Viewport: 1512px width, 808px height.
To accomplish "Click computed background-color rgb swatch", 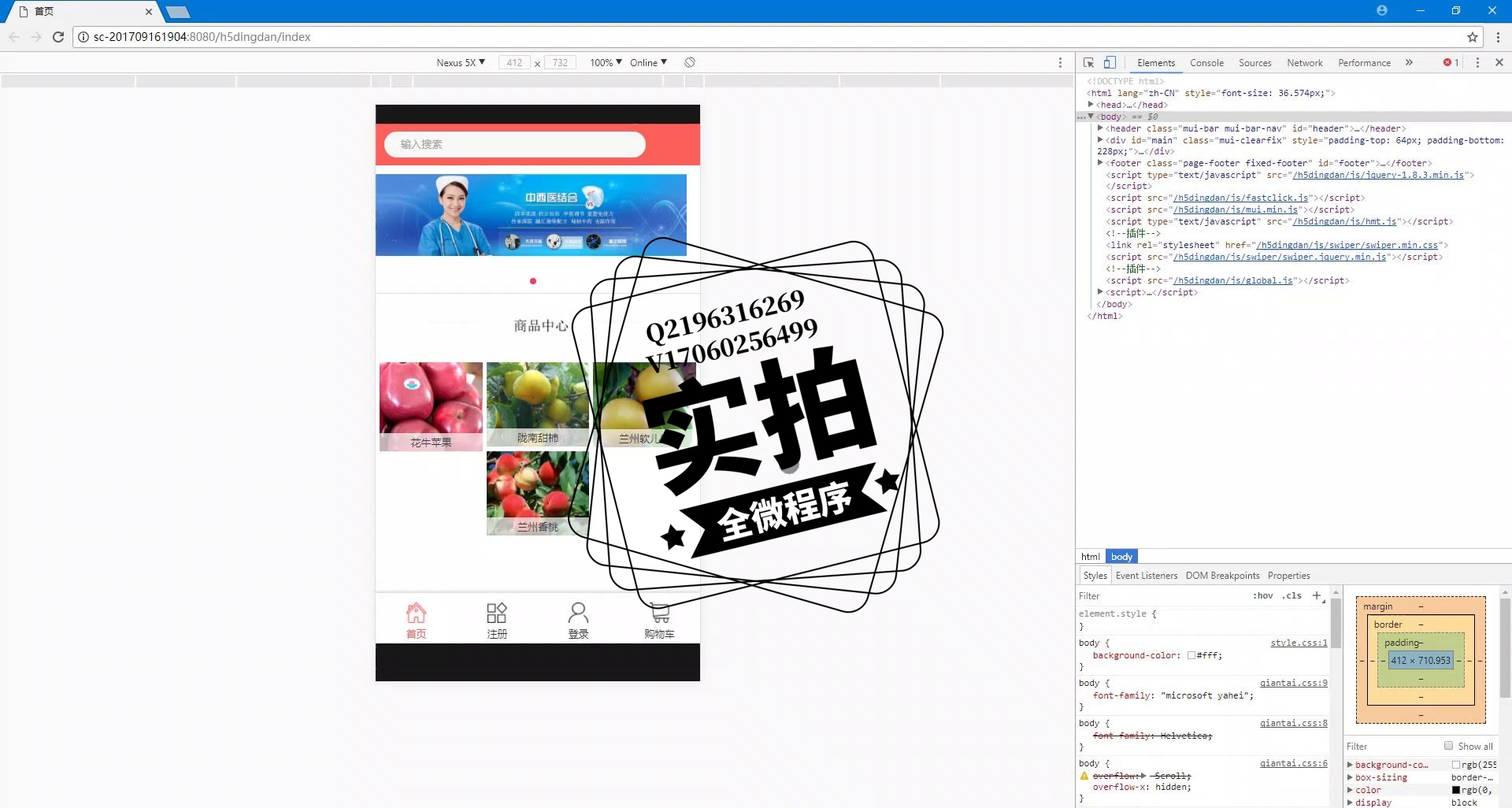I will pyautogui.click(x=1456, y=765).
